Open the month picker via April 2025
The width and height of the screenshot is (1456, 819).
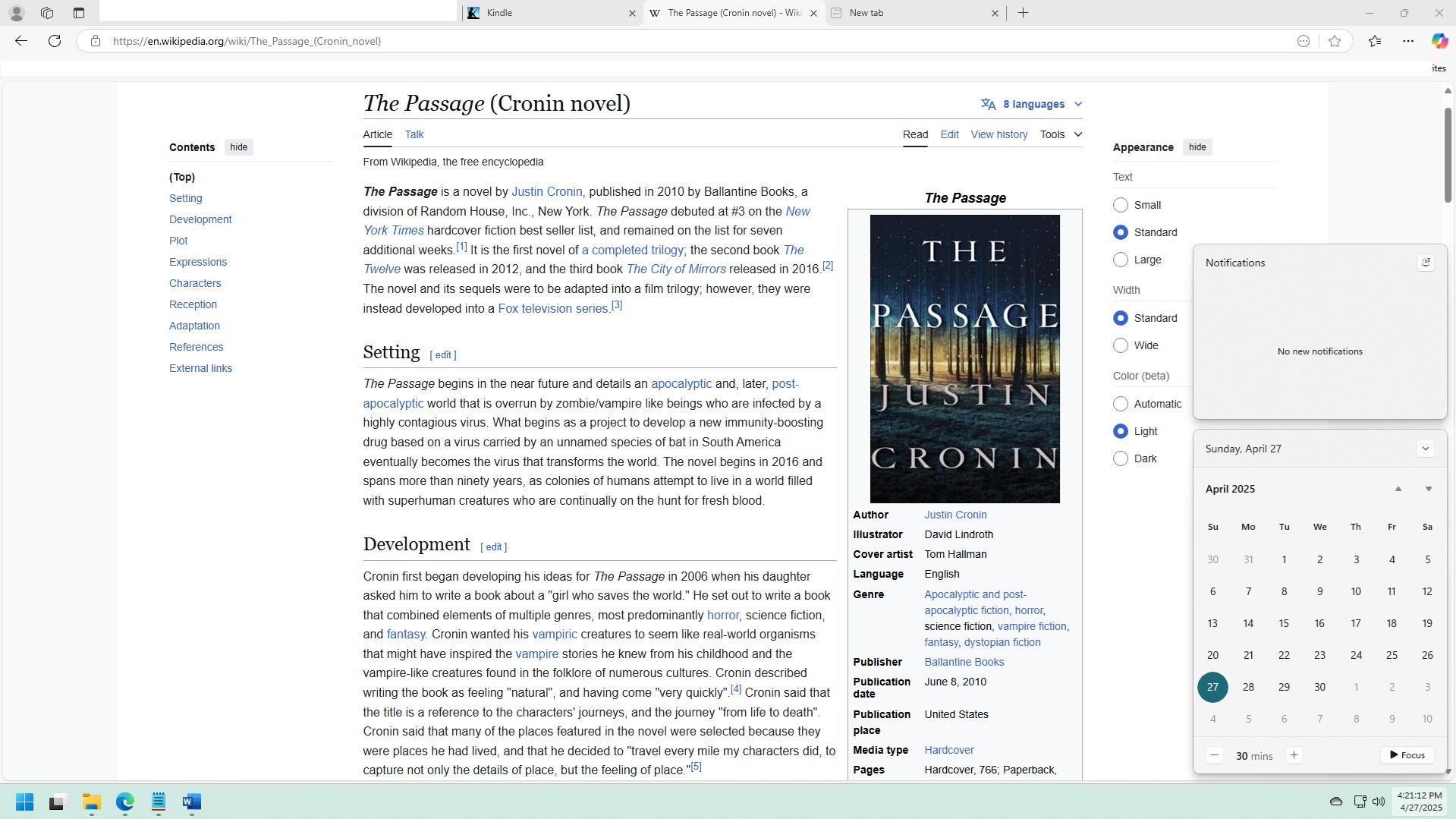point(1230,489)
